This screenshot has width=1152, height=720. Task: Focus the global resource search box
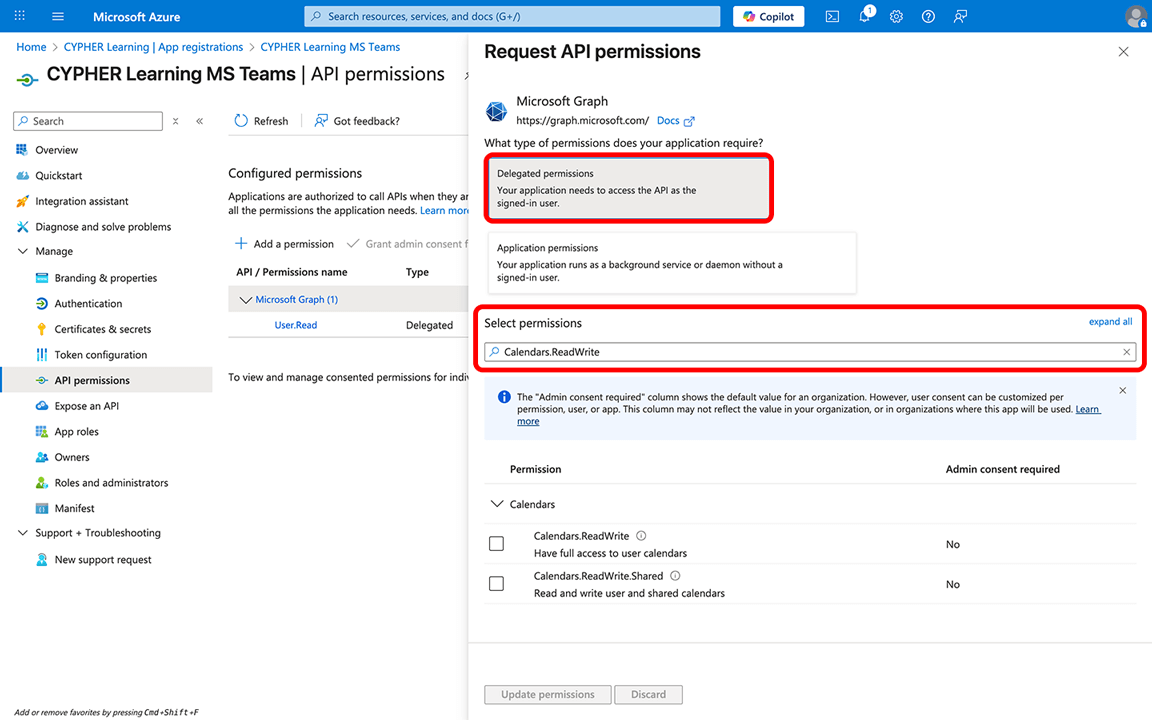512,16
